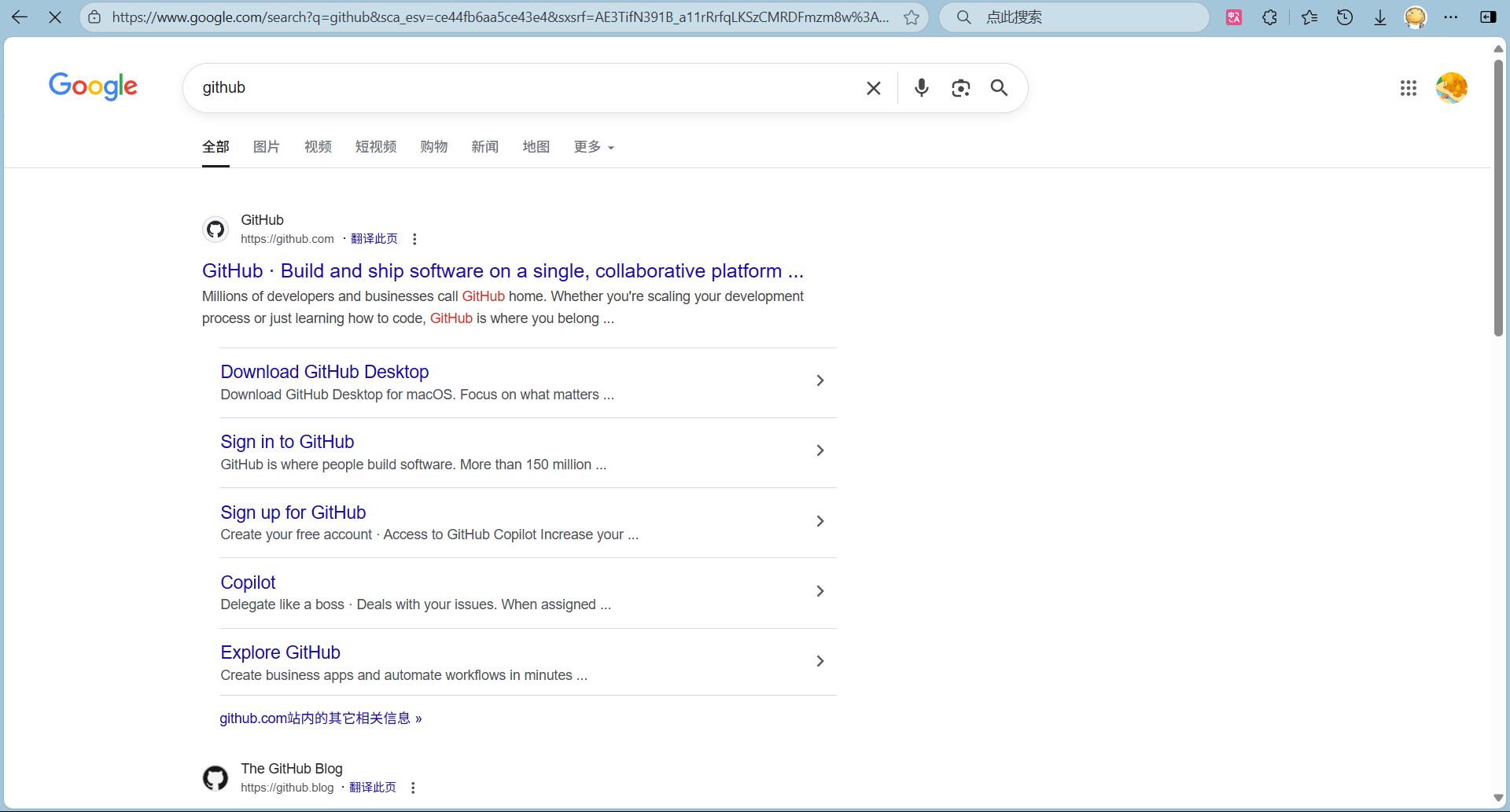The image size is (1510, 812).
Task: Open more options for github.com result
Action: [414, 239]
